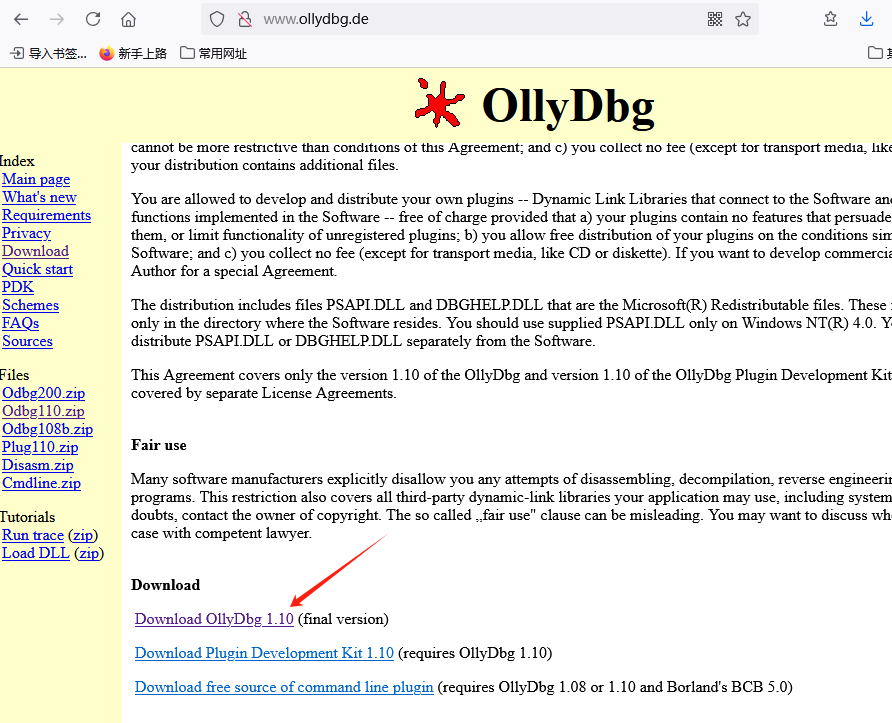892x723 pixels.
Task: Open the bookmarks collection toolbar icon
Action: click(831, 19)
